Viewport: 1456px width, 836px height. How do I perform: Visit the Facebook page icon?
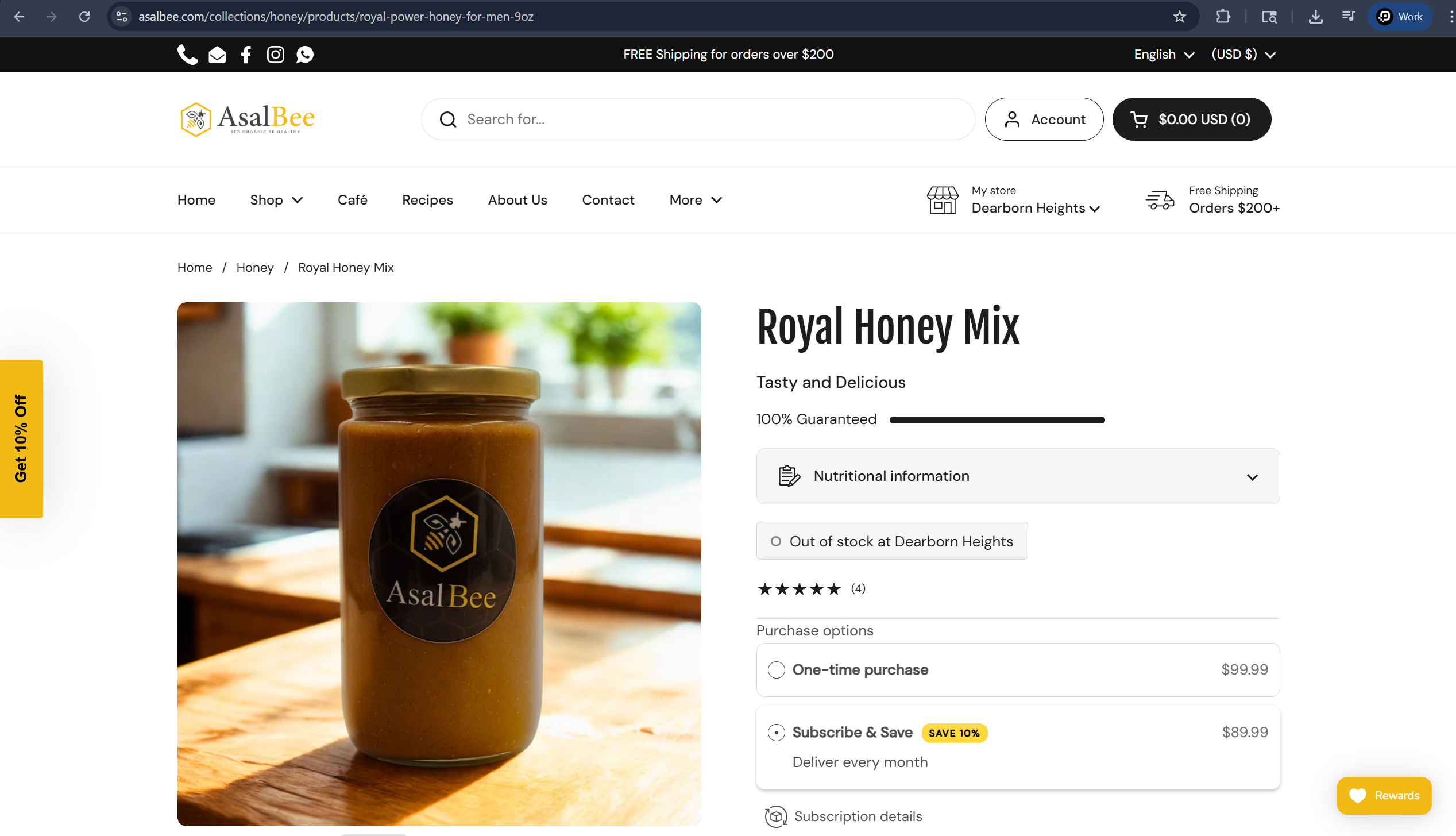tap(246, 55)
